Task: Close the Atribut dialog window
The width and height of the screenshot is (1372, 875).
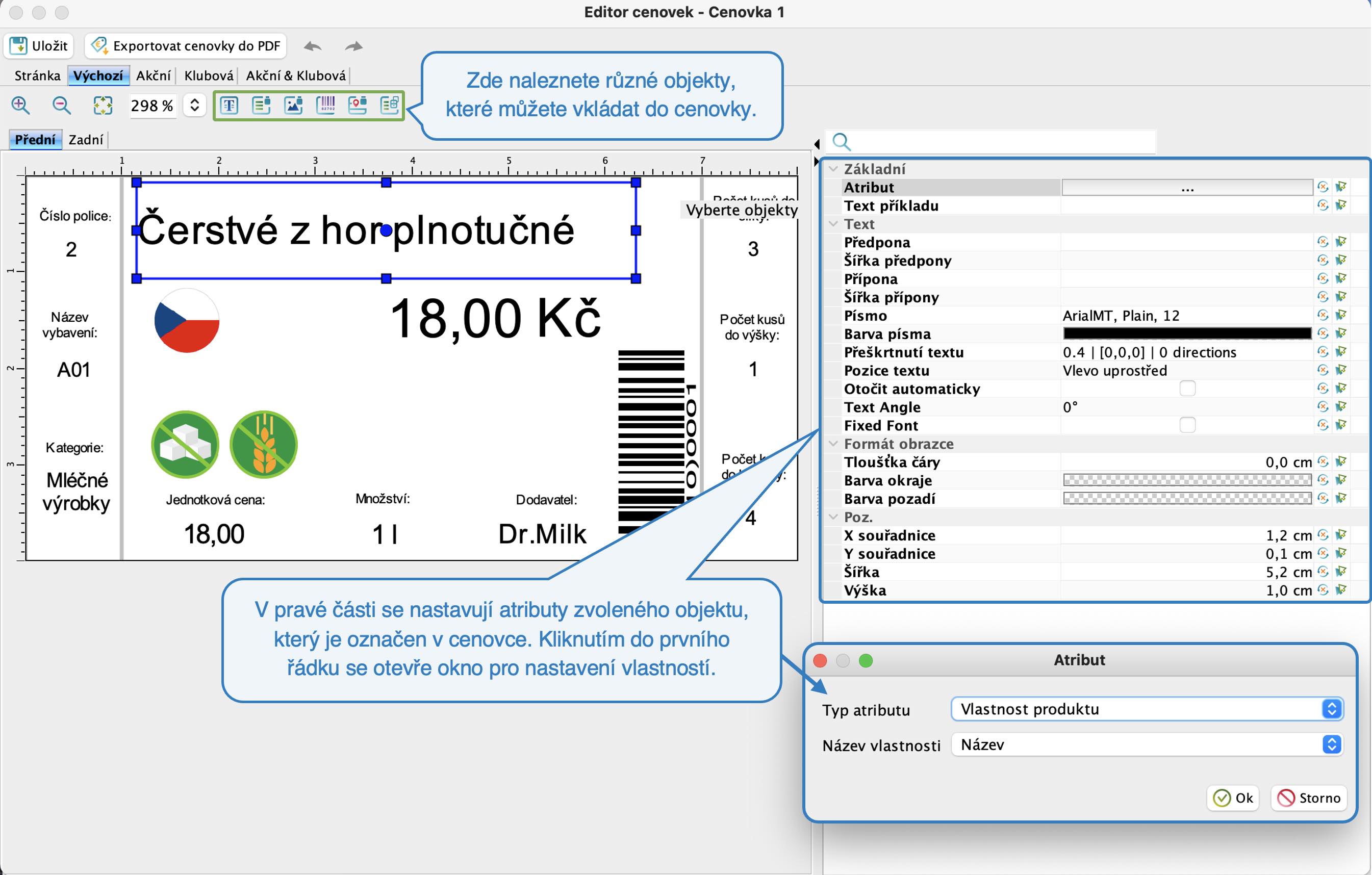Action: click(820, 660)
